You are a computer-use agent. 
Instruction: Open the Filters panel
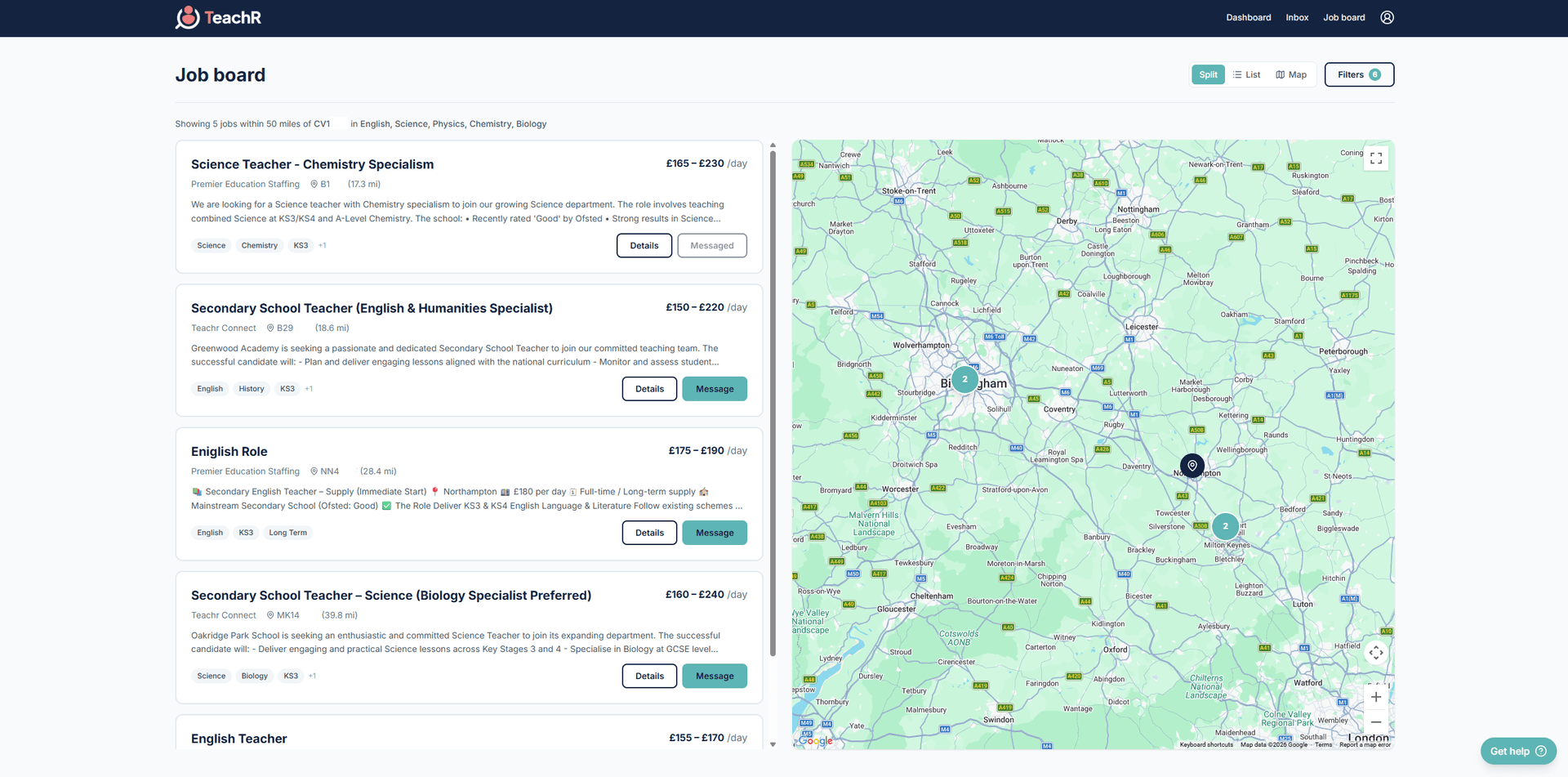[1358, 74]
